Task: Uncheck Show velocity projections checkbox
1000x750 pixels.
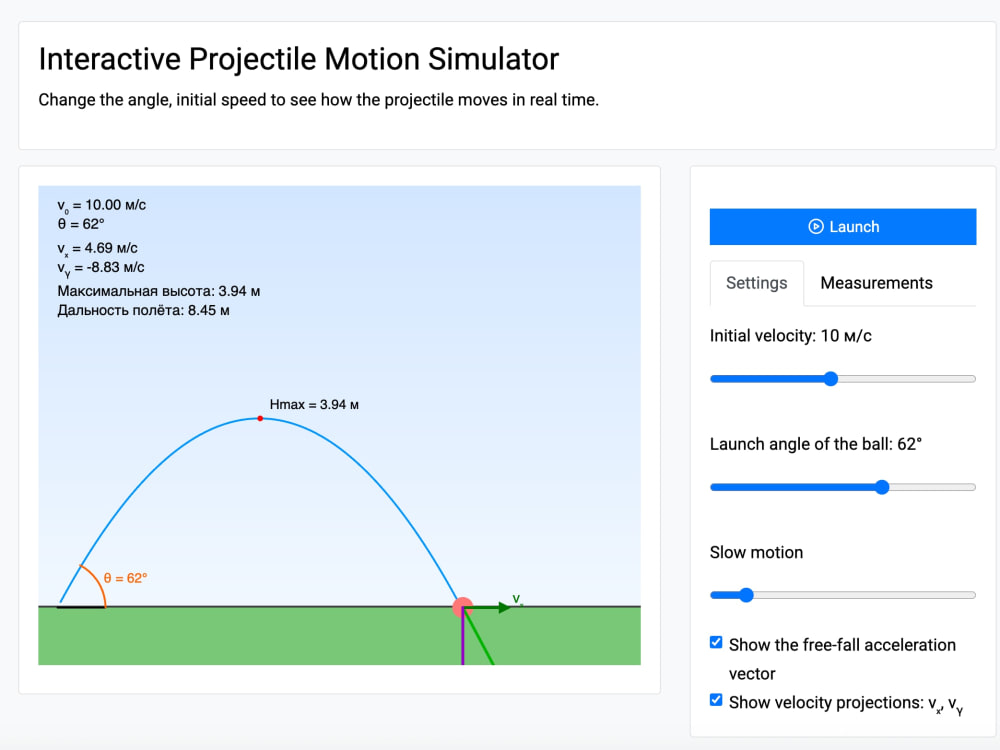Action: (716, 700)
